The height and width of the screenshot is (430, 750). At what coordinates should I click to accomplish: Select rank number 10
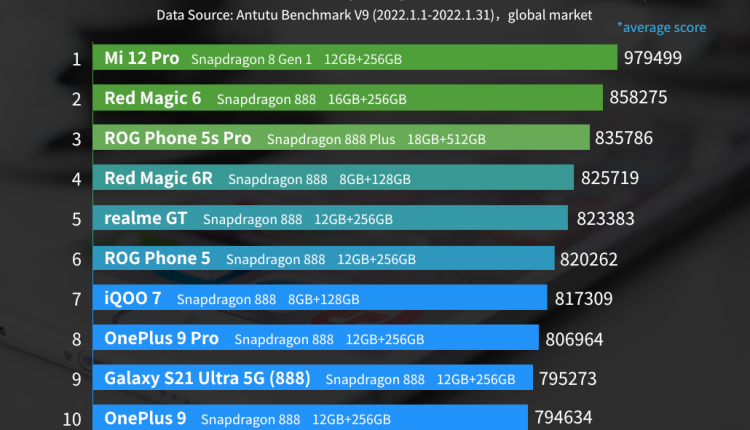click(72, 418)
